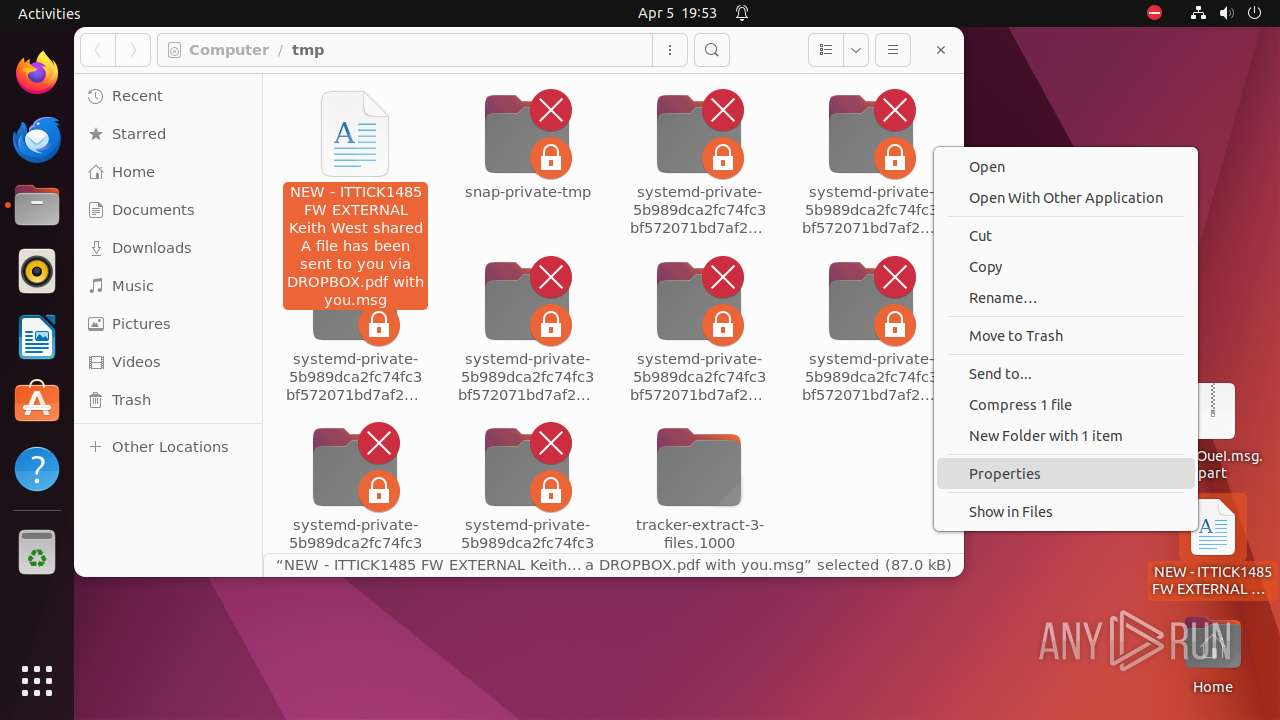Choose Open from context menu

coord(1066,167)
